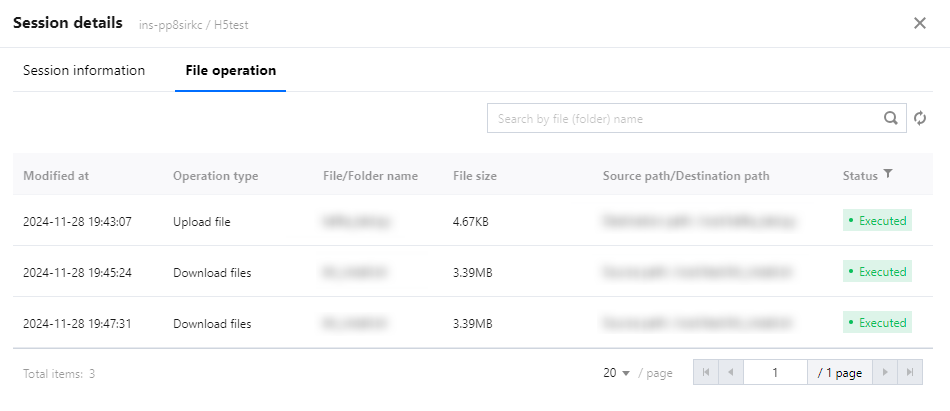Click the previous page arrow
Screen dimensions: 950x411
731,372
